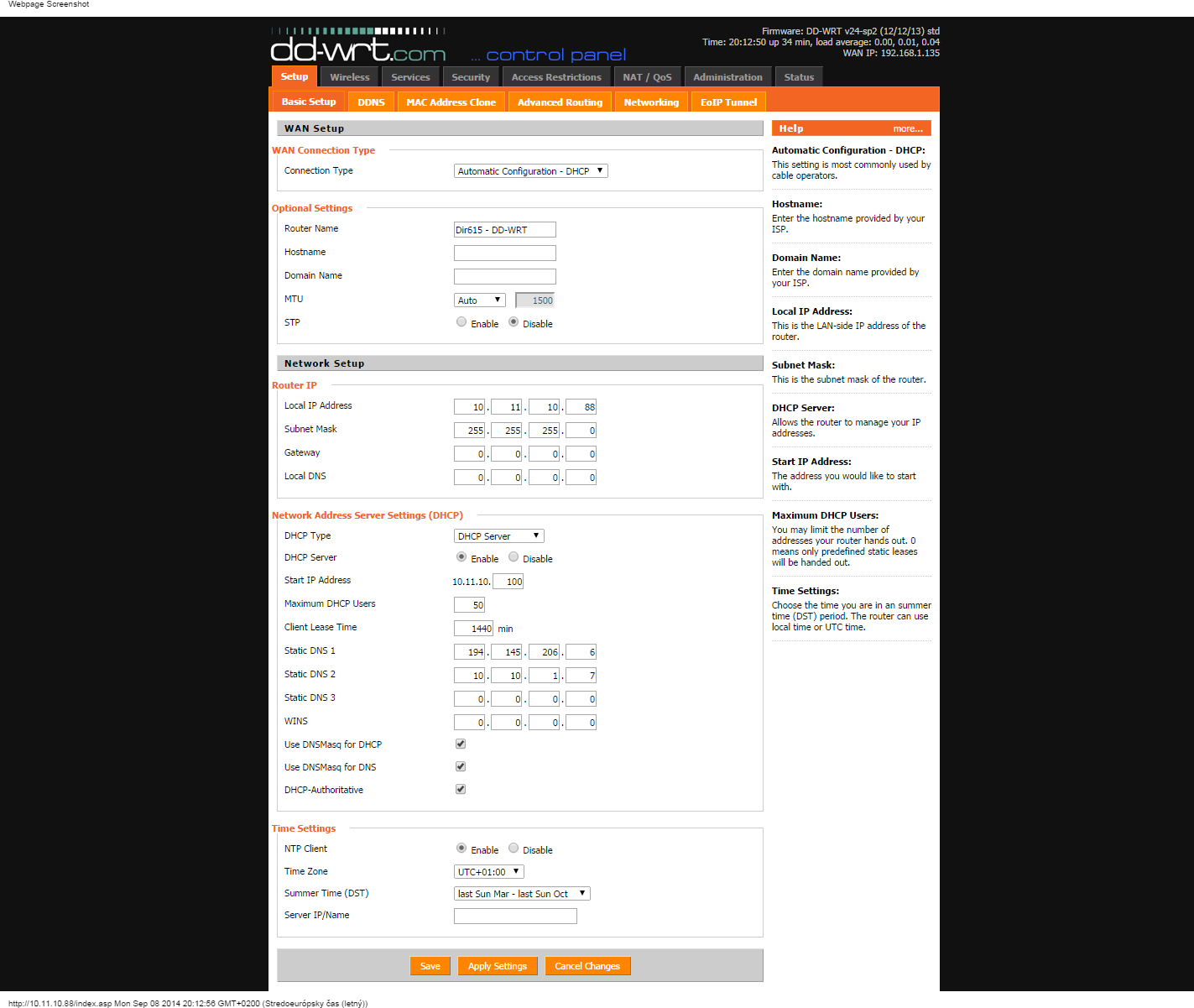
Task: Open the Connection Type dropdown
Action: pyautogui.click(x=530, y=170)
